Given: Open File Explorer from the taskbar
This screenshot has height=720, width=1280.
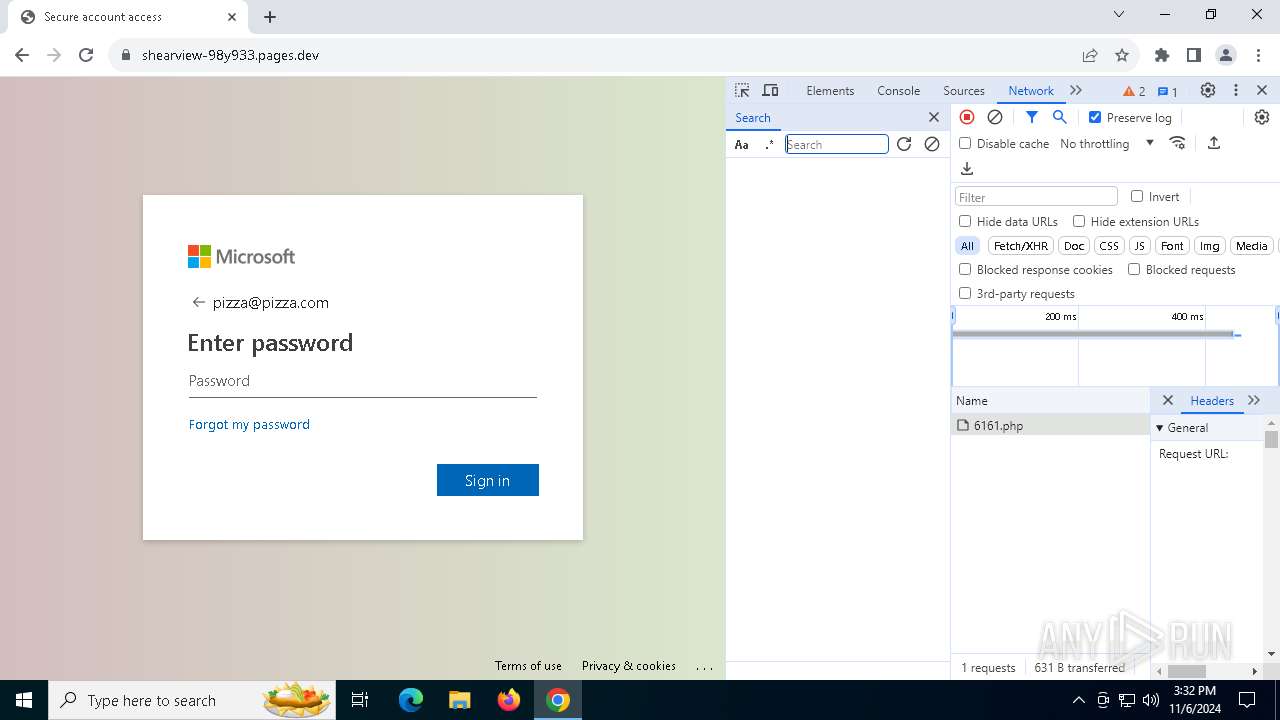Looking at the screenshot, I should pyautogui.click(x=460, y=700).
